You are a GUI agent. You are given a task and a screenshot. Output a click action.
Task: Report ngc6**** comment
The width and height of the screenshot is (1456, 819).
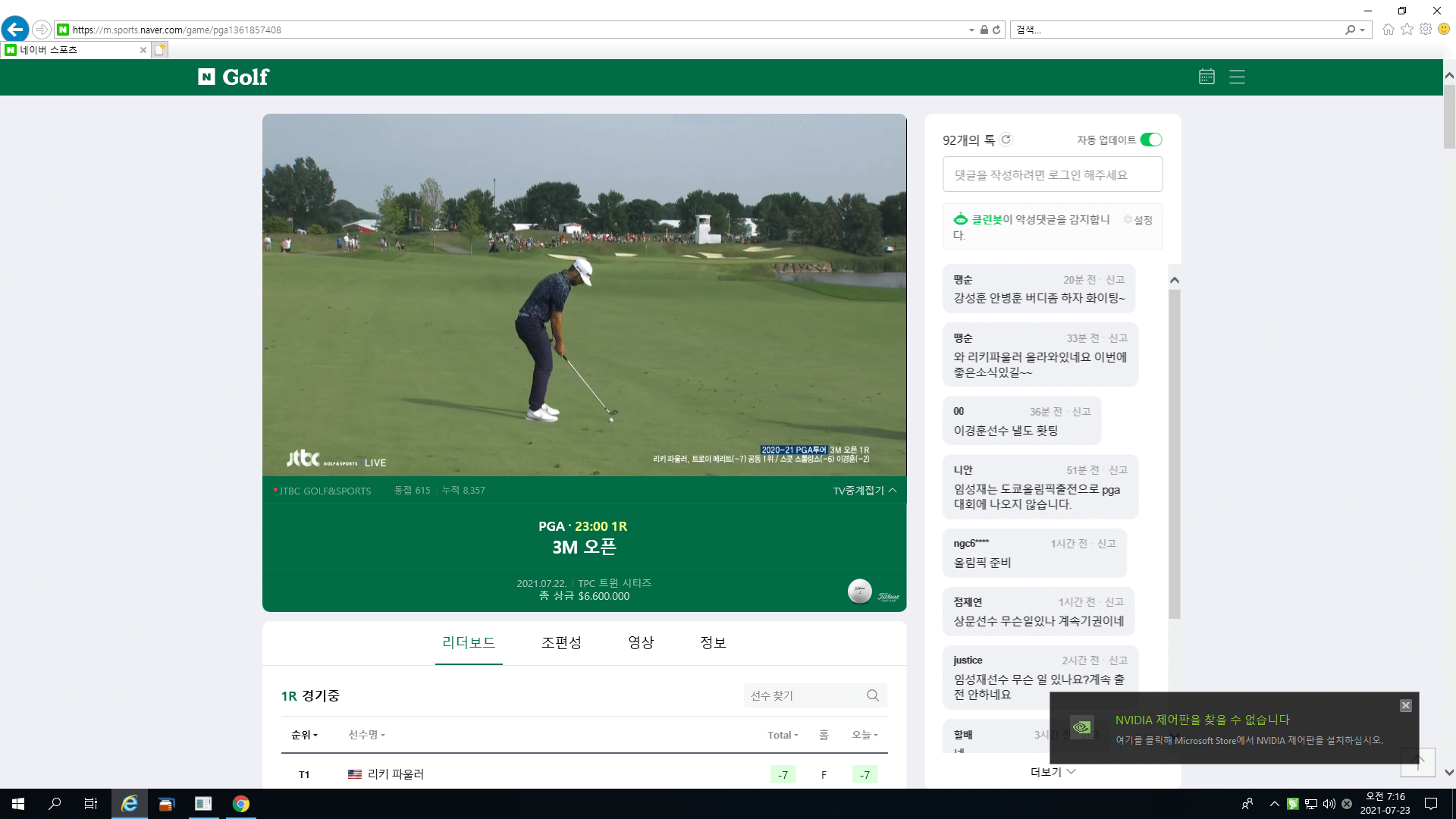pos(1106,544)
